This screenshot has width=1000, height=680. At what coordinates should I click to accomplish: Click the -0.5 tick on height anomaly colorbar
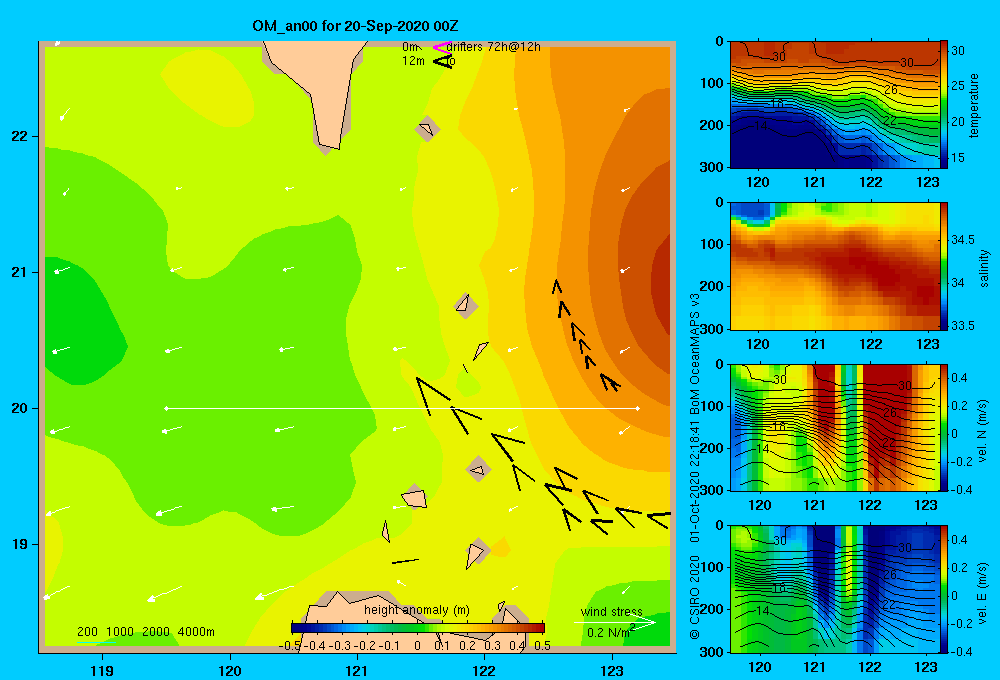290,645
